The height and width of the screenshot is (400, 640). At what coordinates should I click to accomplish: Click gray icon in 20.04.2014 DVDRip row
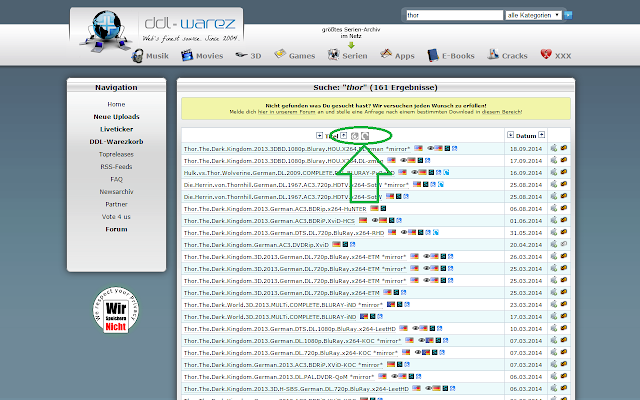pyautogui.click(x=564, y=244)
